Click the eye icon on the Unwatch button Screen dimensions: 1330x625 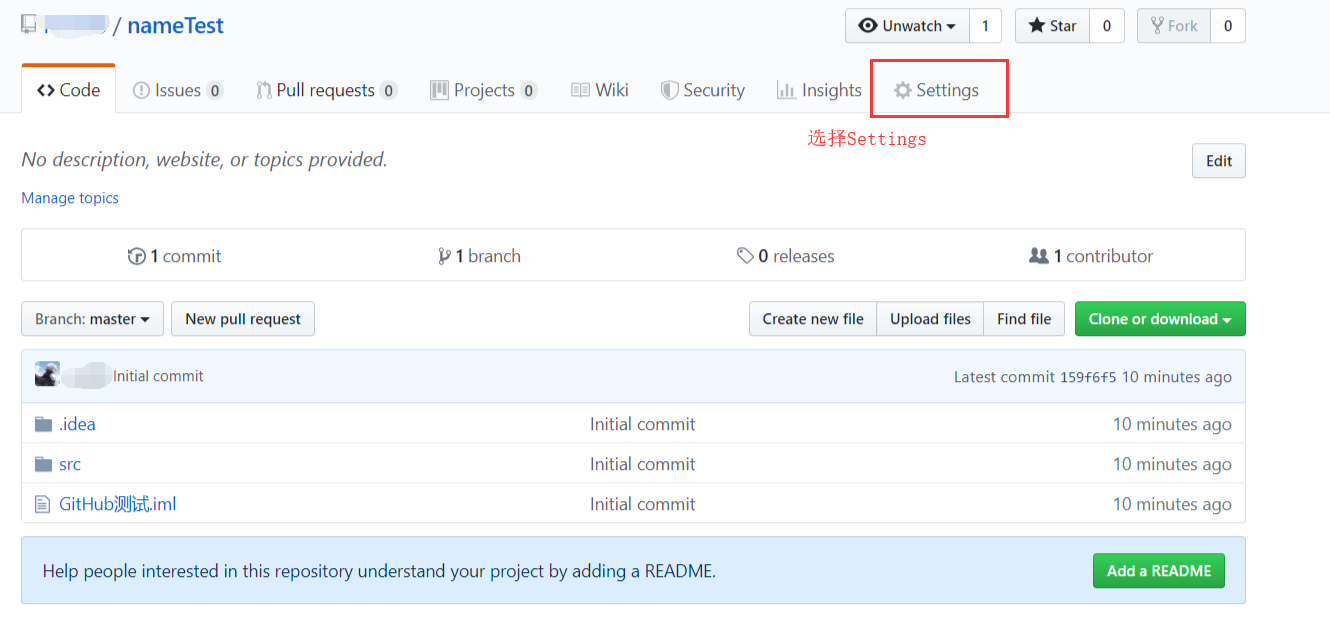tap(868, 26)
